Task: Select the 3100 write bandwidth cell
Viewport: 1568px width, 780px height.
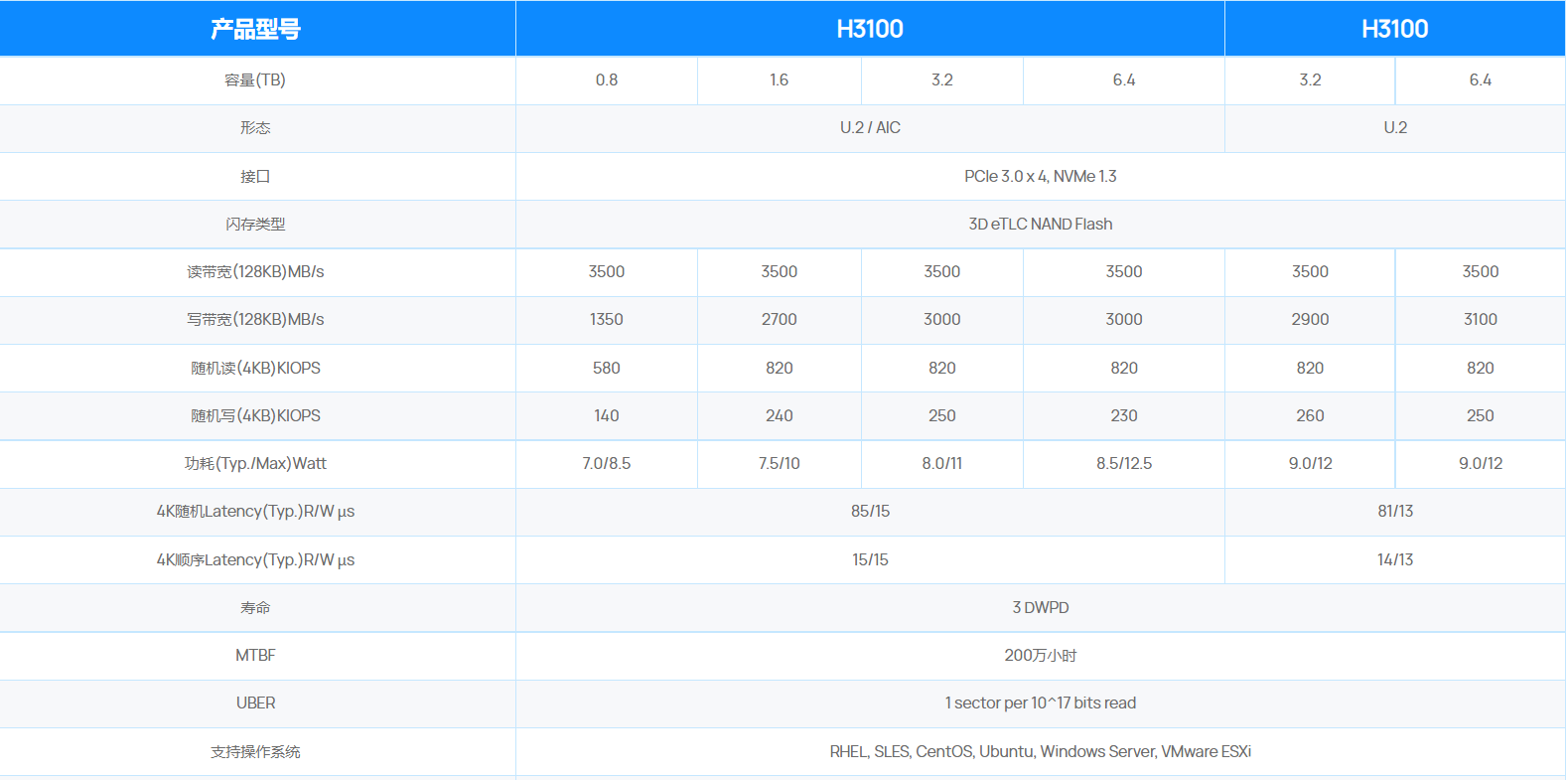Action: pyautogui.click(x=1480, y=319)
